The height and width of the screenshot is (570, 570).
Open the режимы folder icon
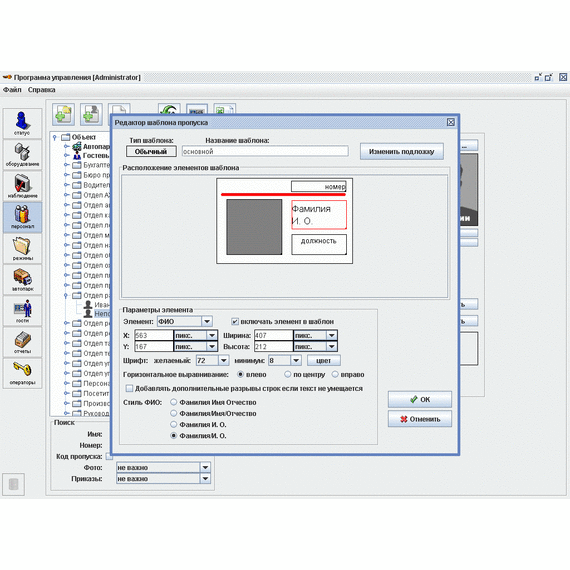(22, 249)
